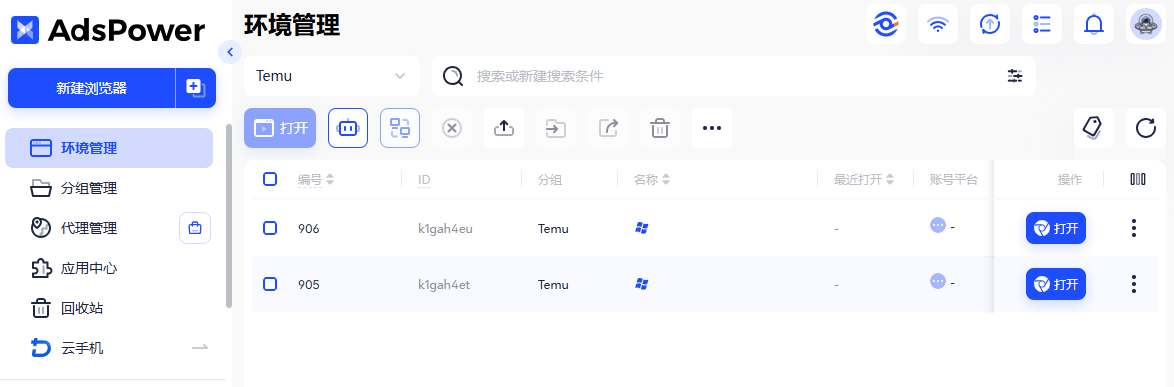Click the Windows icon in row 905
The width and height of the screenshot is (1174, 387).
point(641,284)
